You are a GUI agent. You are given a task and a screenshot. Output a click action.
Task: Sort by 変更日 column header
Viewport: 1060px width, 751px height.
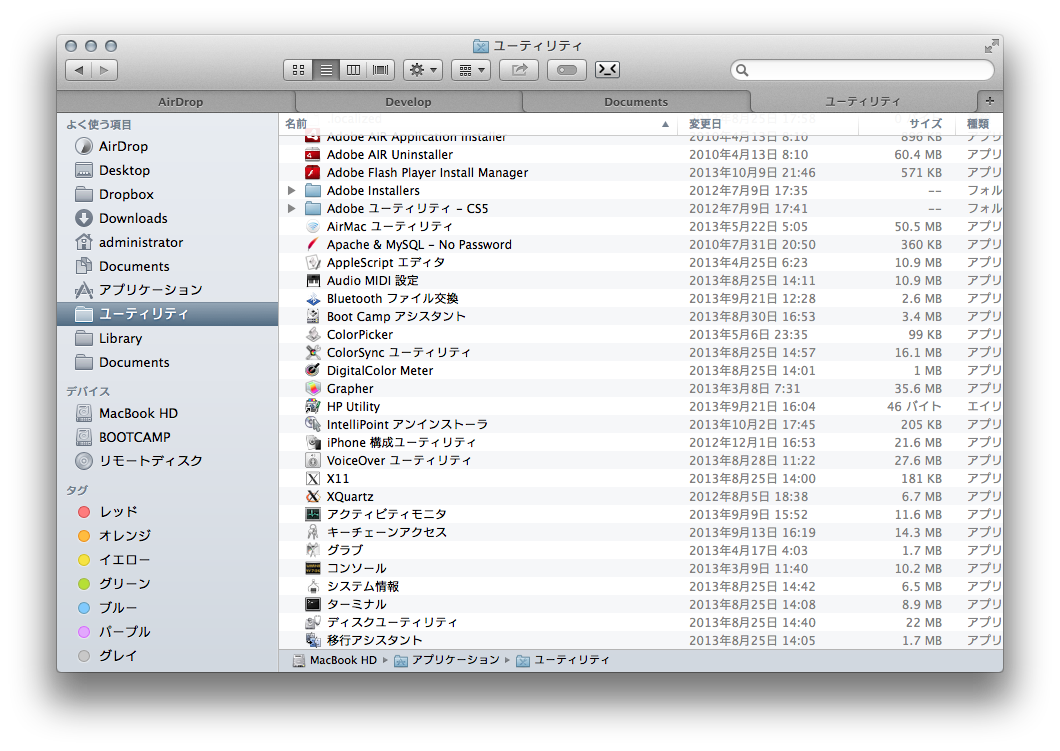tap(705, 124)
